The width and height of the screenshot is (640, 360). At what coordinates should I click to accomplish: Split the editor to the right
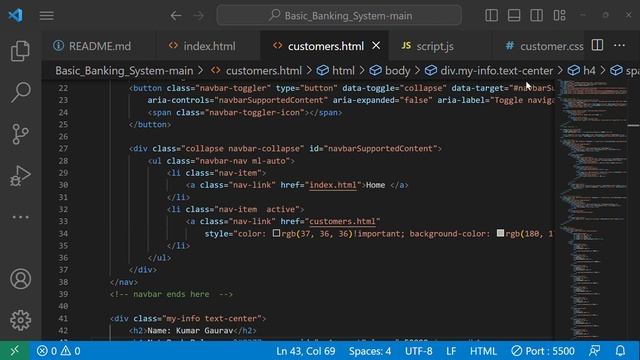[598, 45]
